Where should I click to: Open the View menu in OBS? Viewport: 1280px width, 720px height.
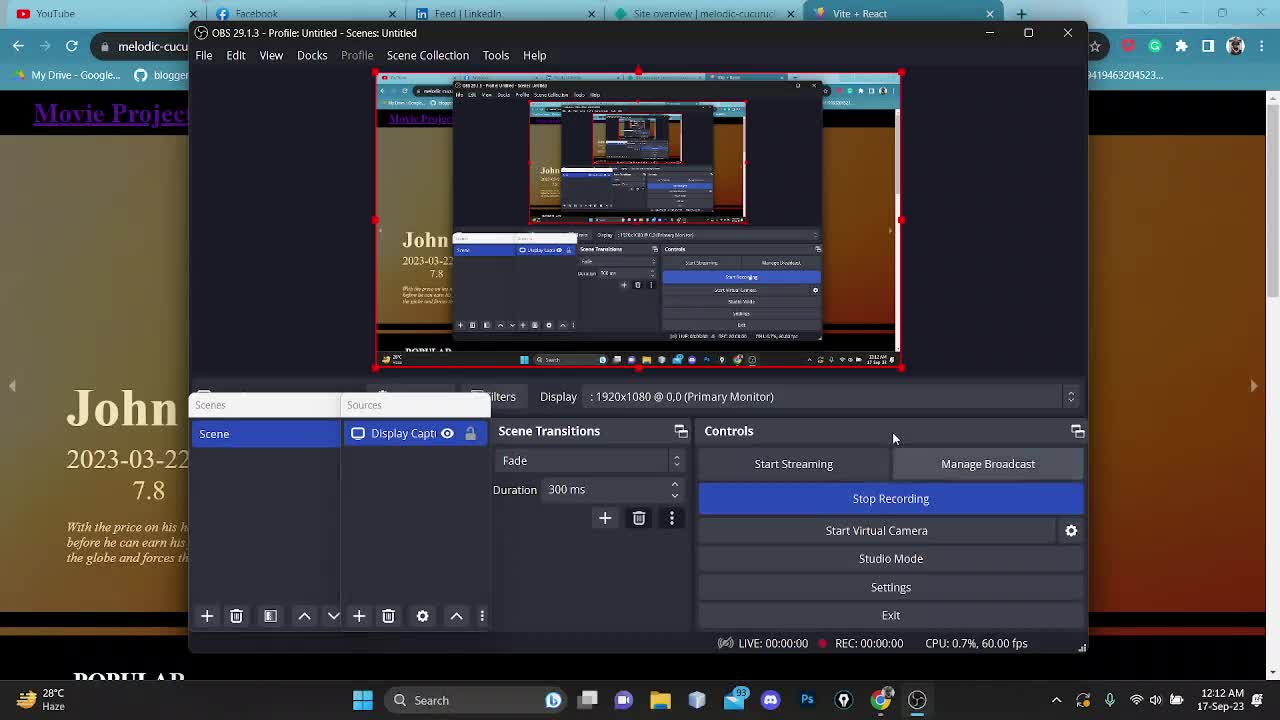tap(271, 55)
